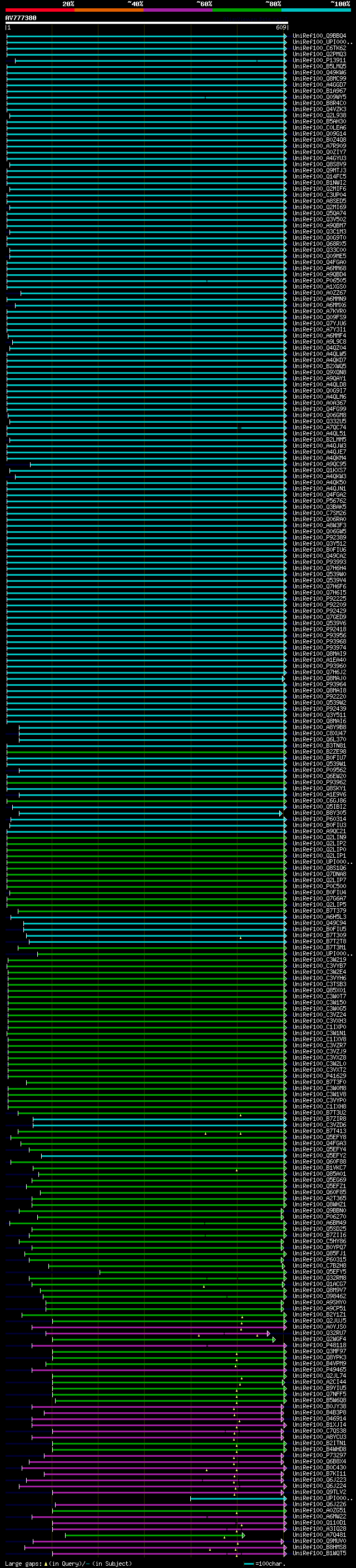Select the UniRef100_Q7DNA8 label
356x1568 pixels.
(x=319, y=874)
